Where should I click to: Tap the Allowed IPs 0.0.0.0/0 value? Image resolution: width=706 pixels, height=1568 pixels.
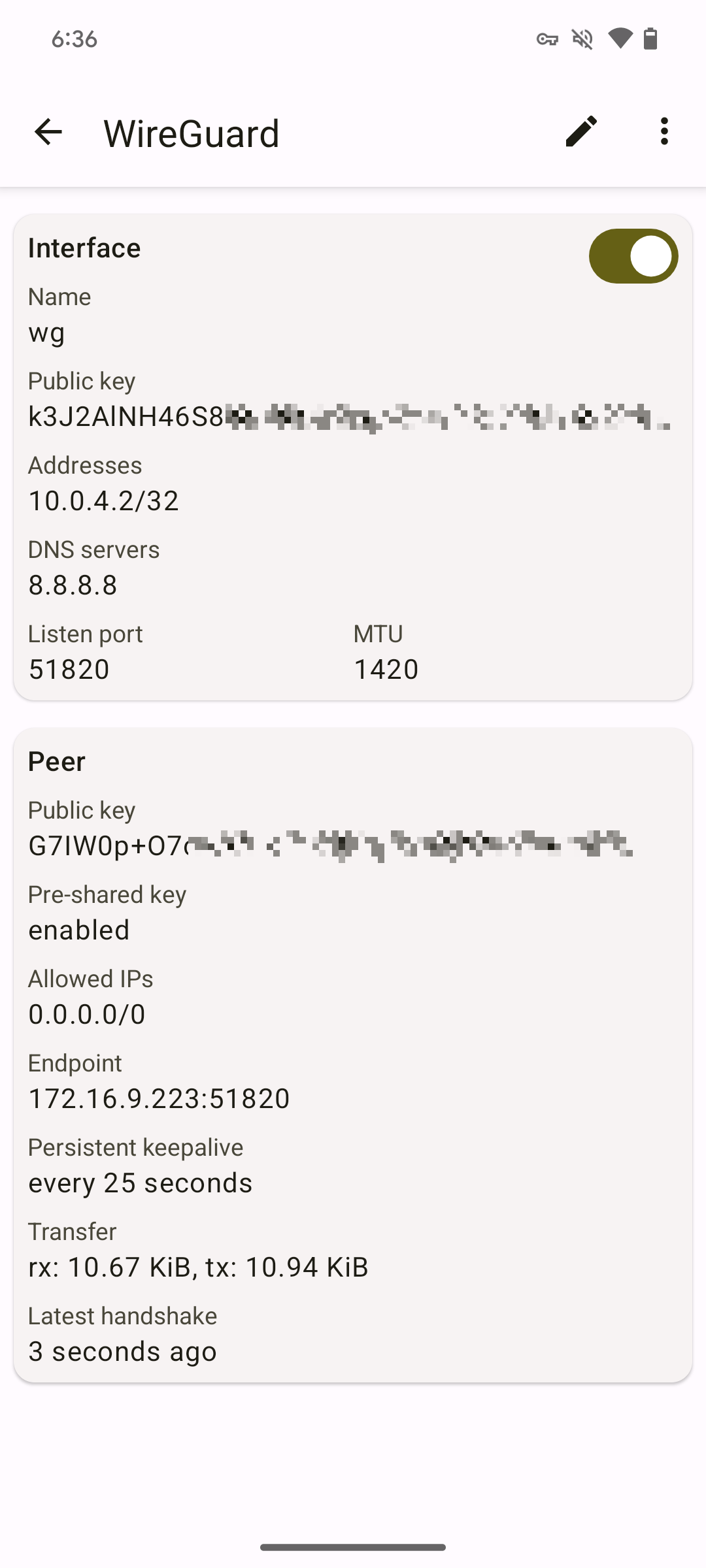point(86,1015)
